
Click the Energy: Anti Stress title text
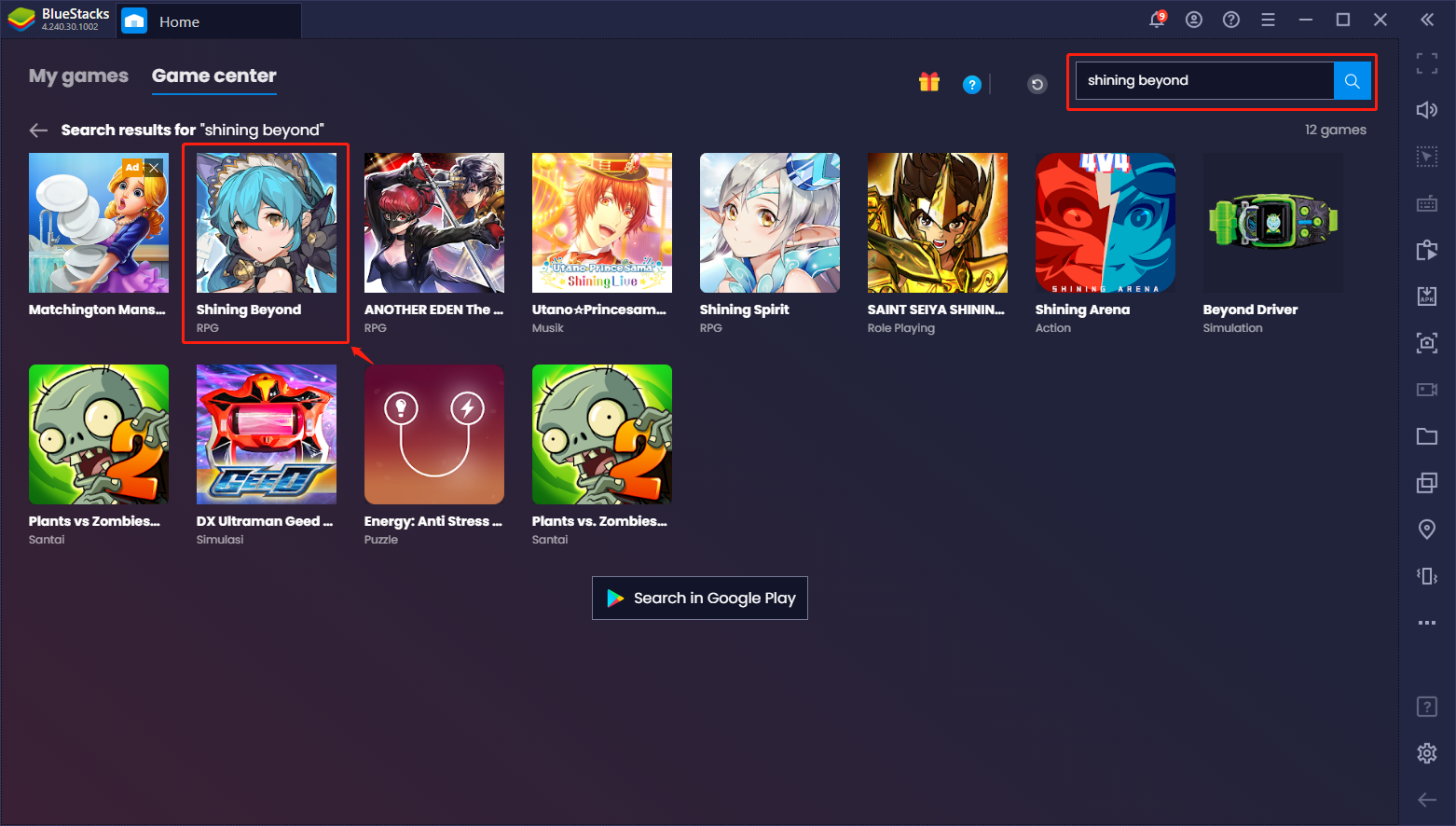click(433, 521)
